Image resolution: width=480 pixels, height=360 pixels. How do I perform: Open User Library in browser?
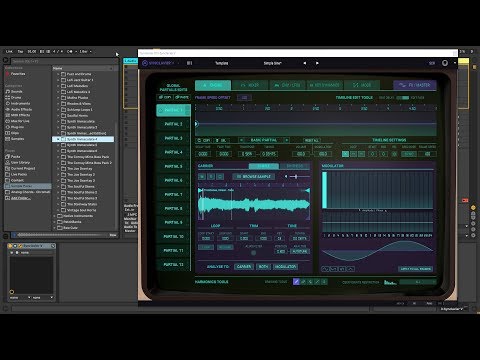[20, 162]
